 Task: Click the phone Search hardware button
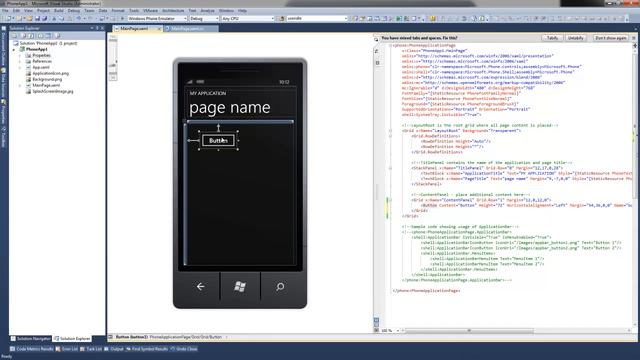tap(280, 287)
